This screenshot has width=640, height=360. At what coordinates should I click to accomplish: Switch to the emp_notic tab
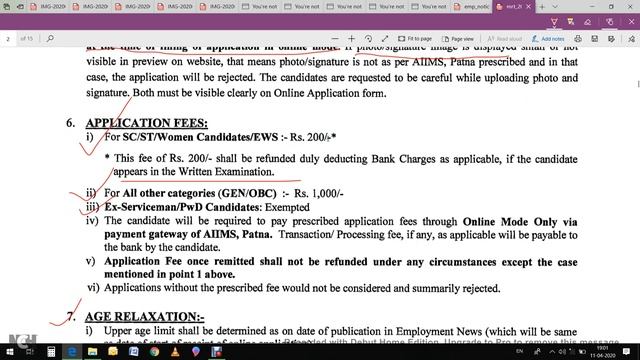(471, 7)
